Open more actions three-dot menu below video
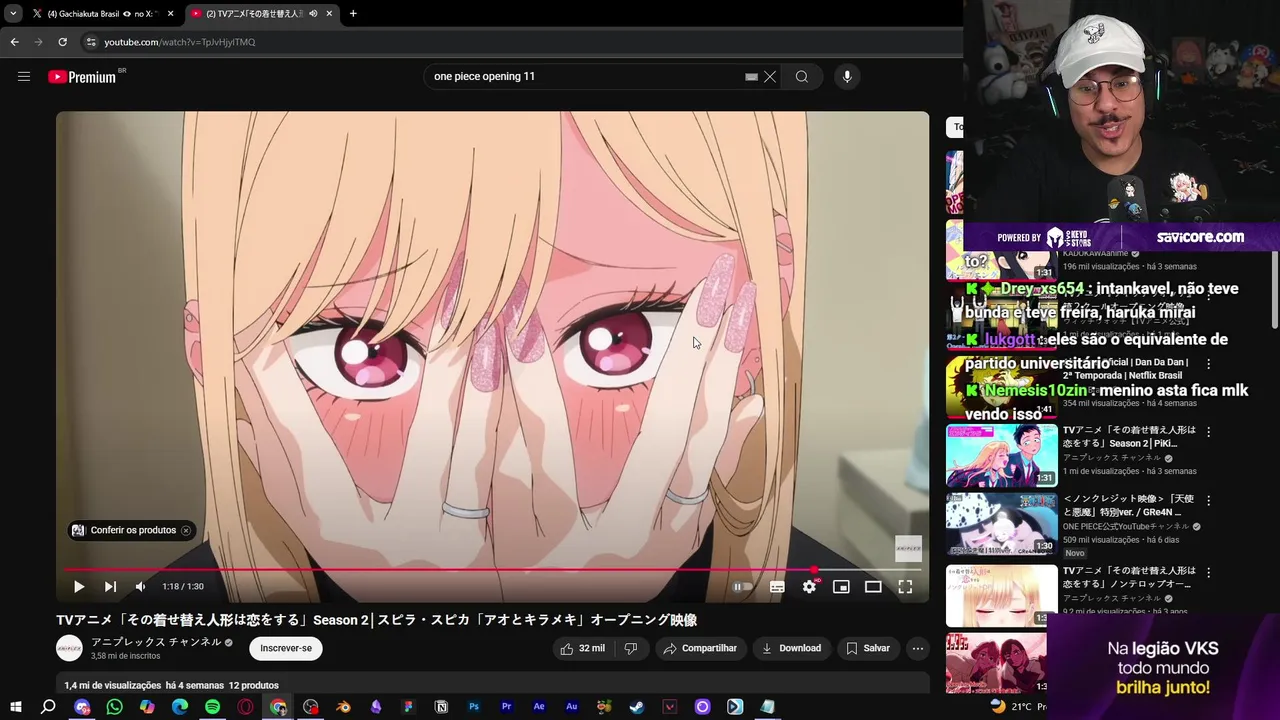Viewport: 1280px width, 720px height. pos(917,648)
